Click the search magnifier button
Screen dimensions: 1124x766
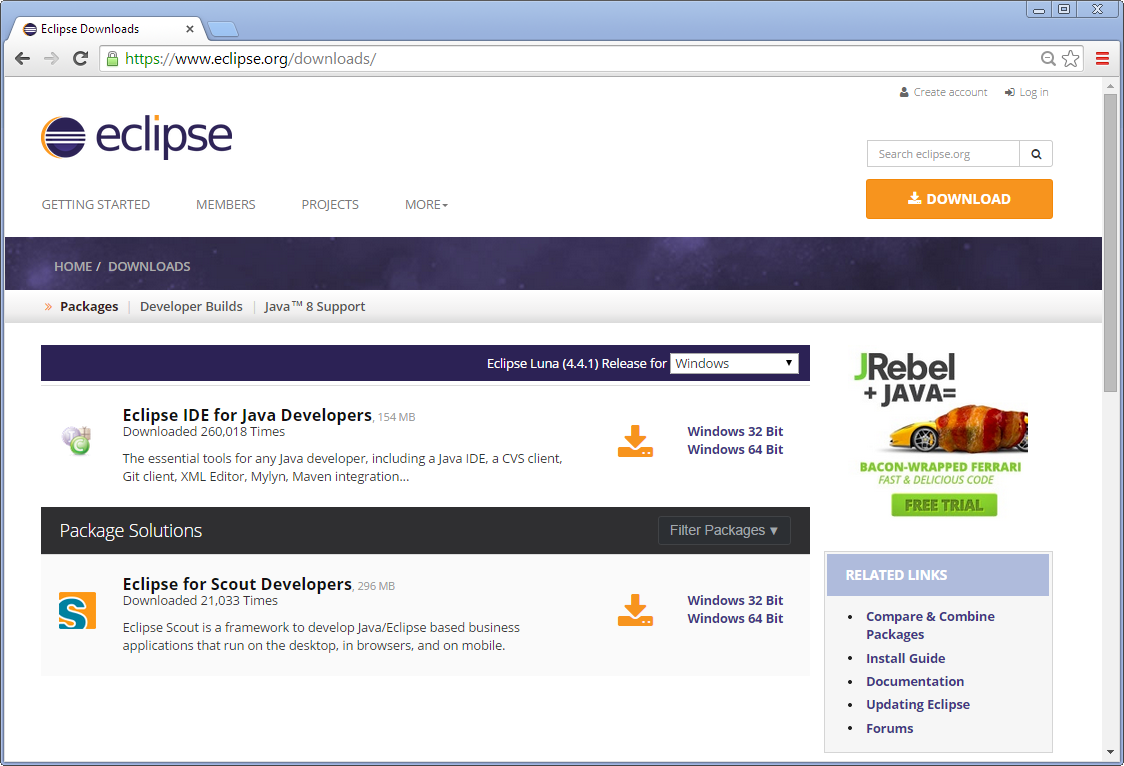tap(1036, 154)
